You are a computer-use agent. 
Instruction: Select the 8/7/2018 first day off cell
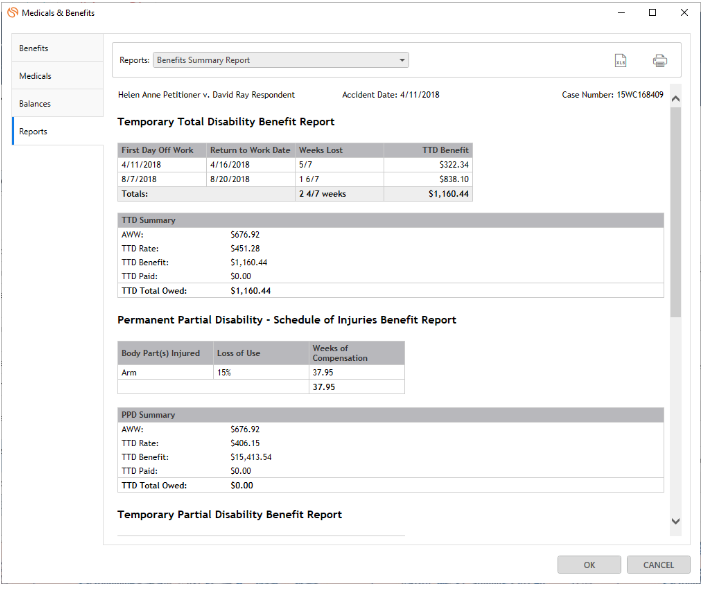click(162, 179)
